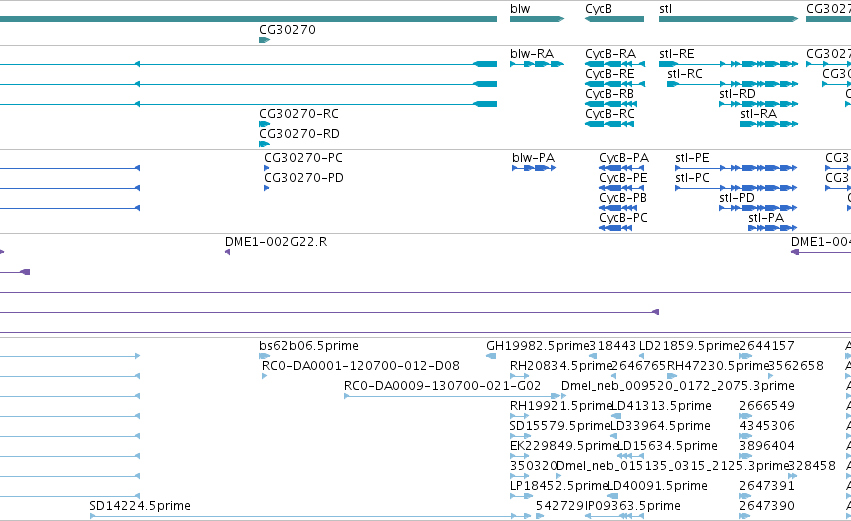Open the stl-PE protein feature
The width and height of the screenshot is (851, 521).
(736, 168)
